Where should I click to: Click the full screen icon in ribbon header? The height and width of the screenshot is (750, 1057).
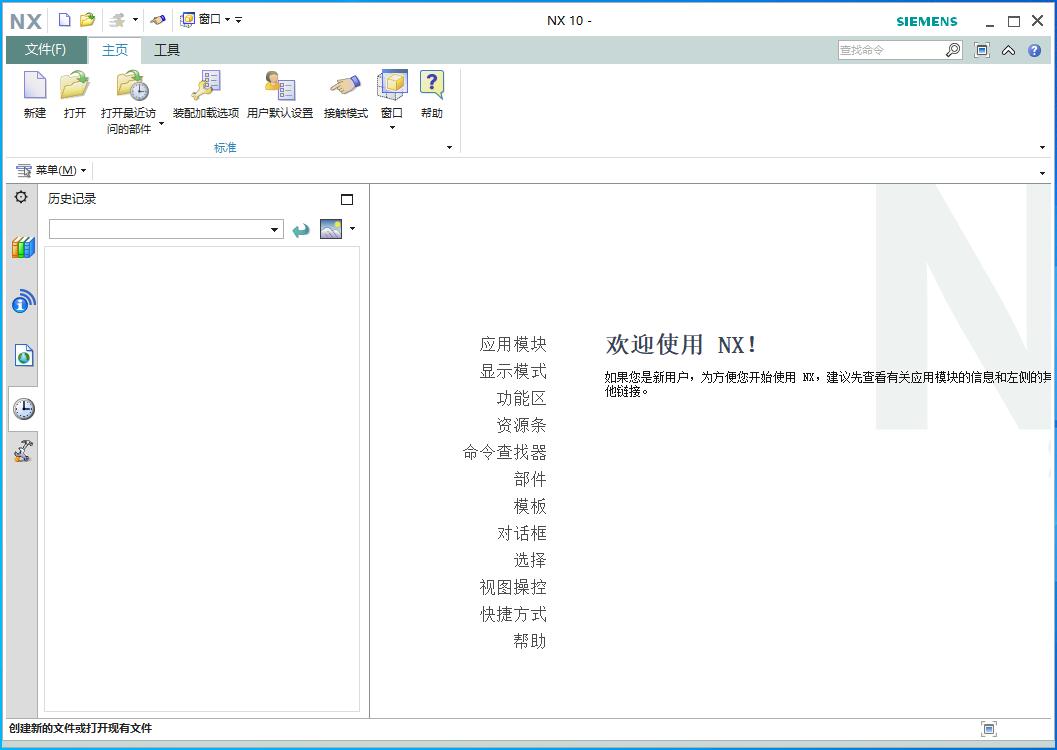(x=982, y=50)
